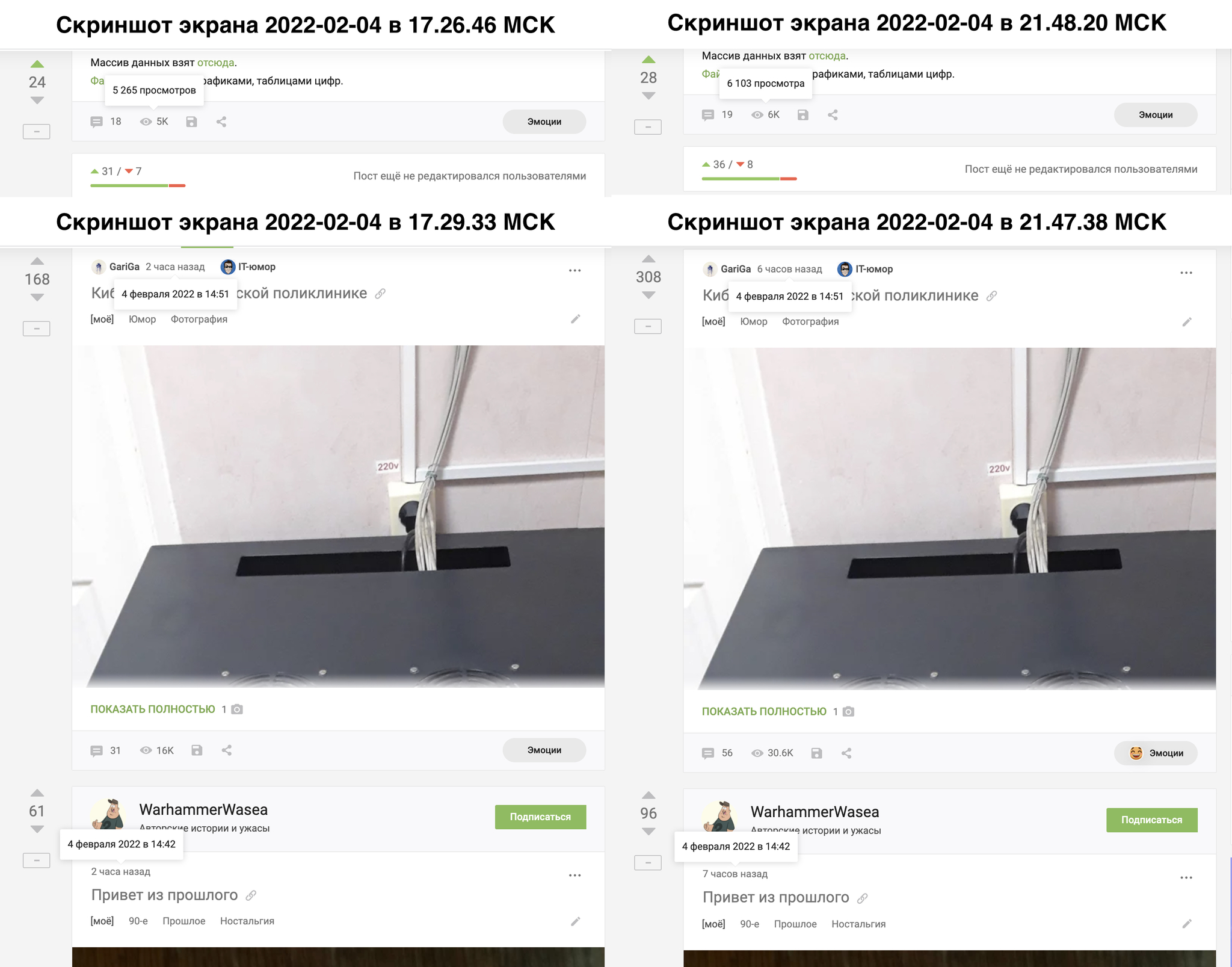This screenshot has width=1232, height=967.
Task: Collapse the post rated 96 using minus box
Action: pyautogui.click(x=648, y=863)
